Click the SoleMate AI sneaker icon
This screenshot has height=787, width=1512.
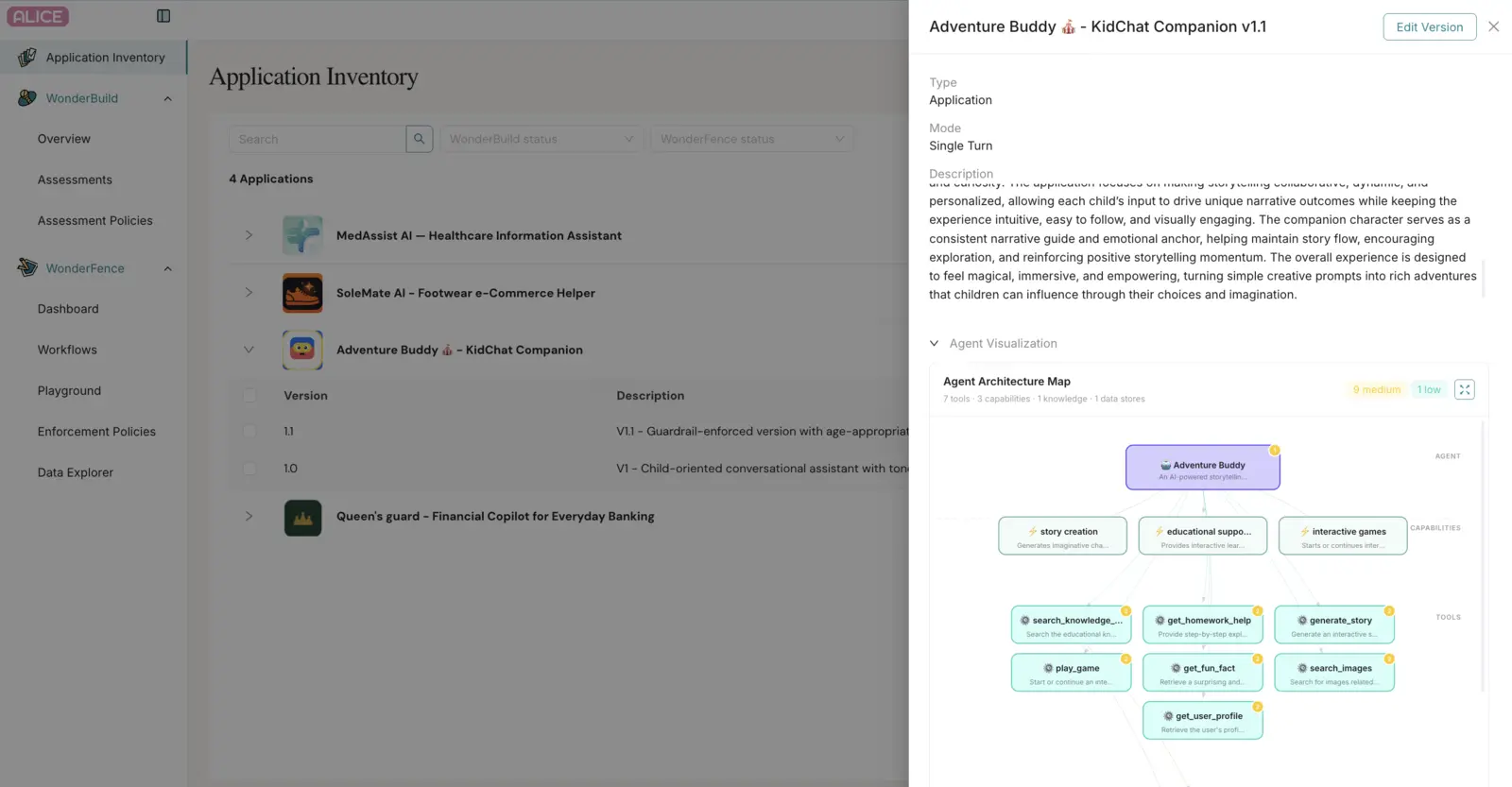[x=302, y=293]
